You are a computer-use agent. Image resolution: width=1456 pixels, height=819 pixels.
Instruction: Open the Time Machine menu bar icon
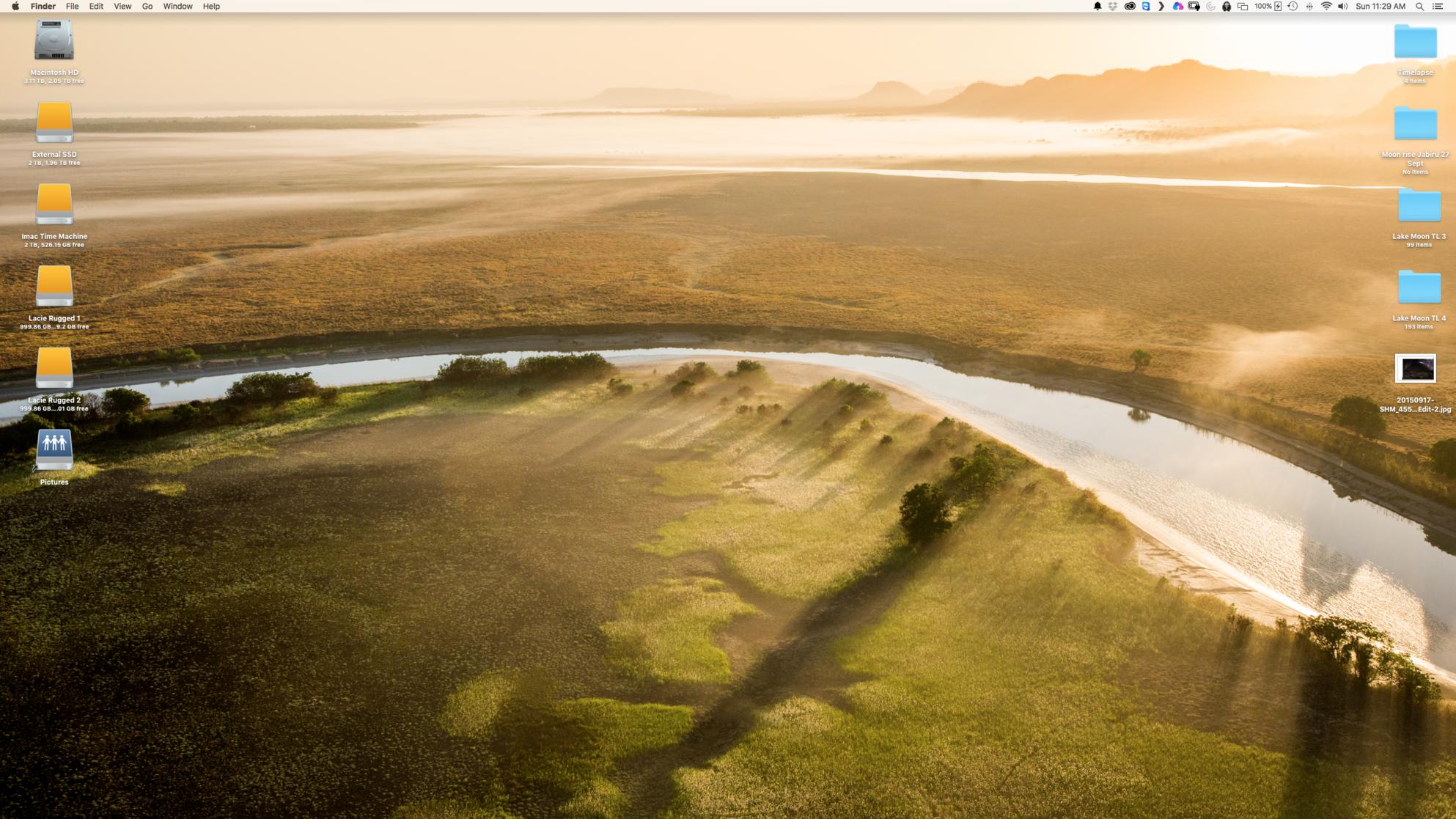click(x=1293, y=7)
